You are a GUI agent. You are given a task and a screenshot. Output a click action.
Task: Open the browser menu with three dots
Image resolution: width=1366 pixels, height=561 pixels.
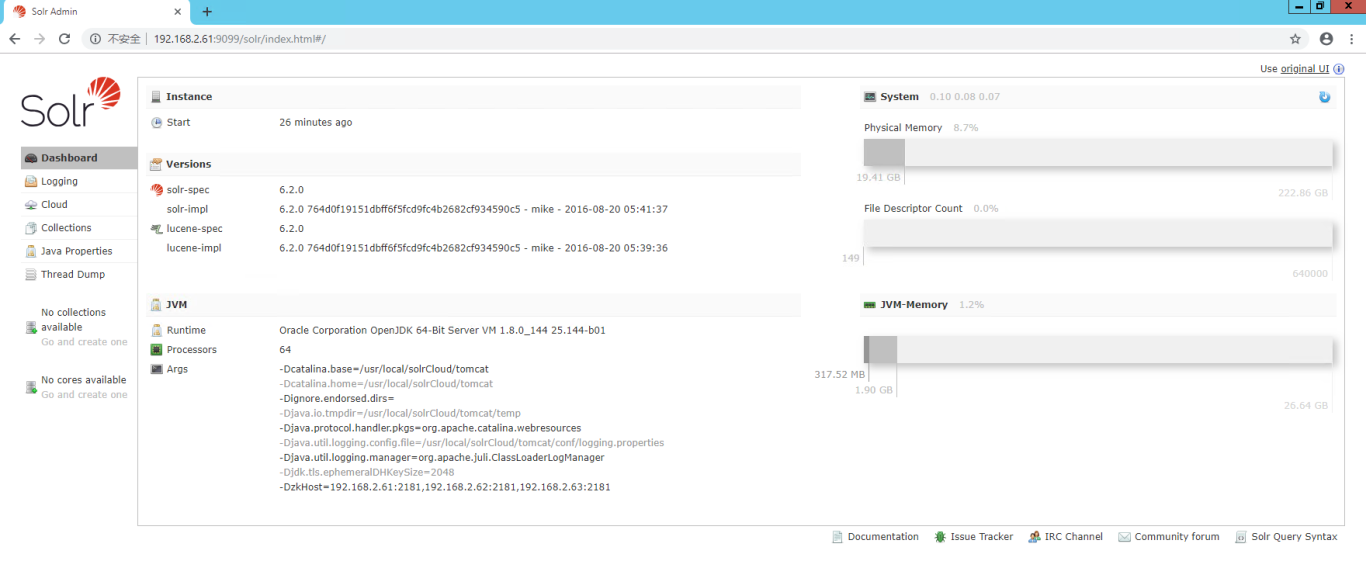pyautogui.click(x=1351, y=39)
